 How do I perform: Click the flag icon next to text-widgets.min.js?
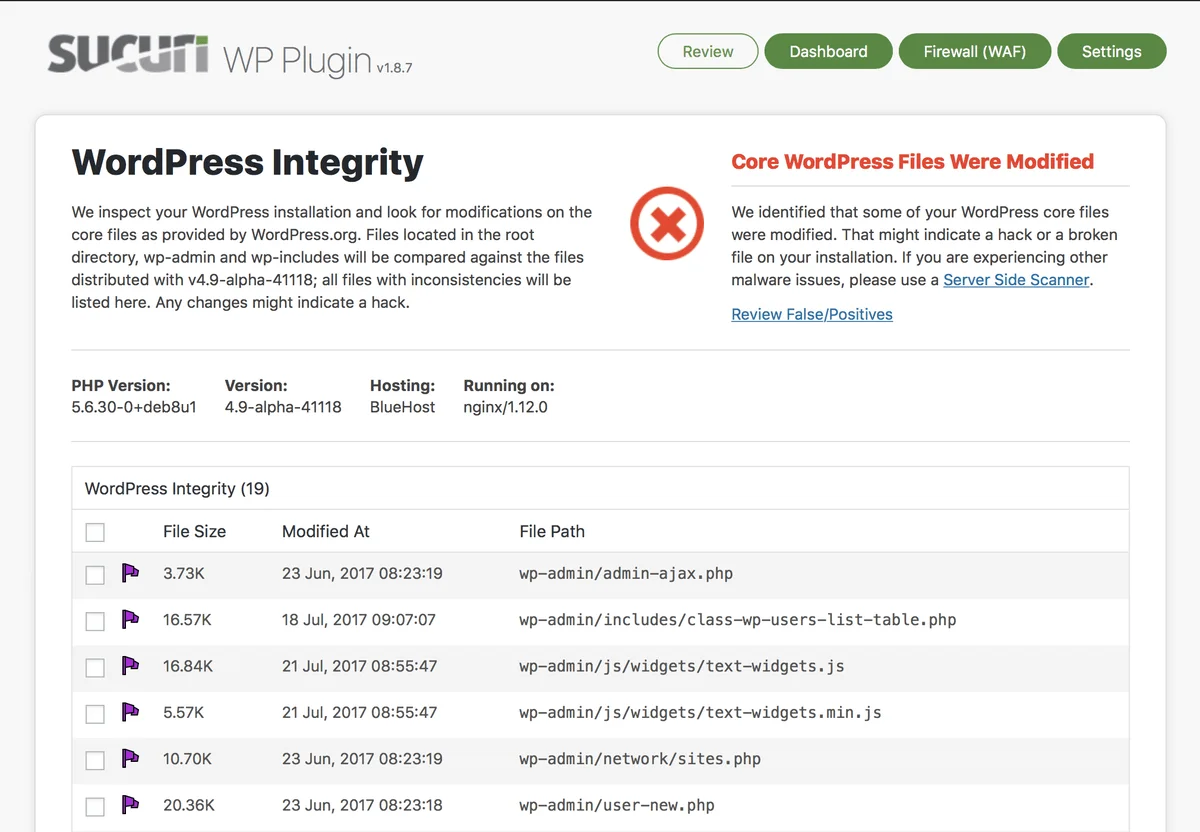tap(129, 712)
